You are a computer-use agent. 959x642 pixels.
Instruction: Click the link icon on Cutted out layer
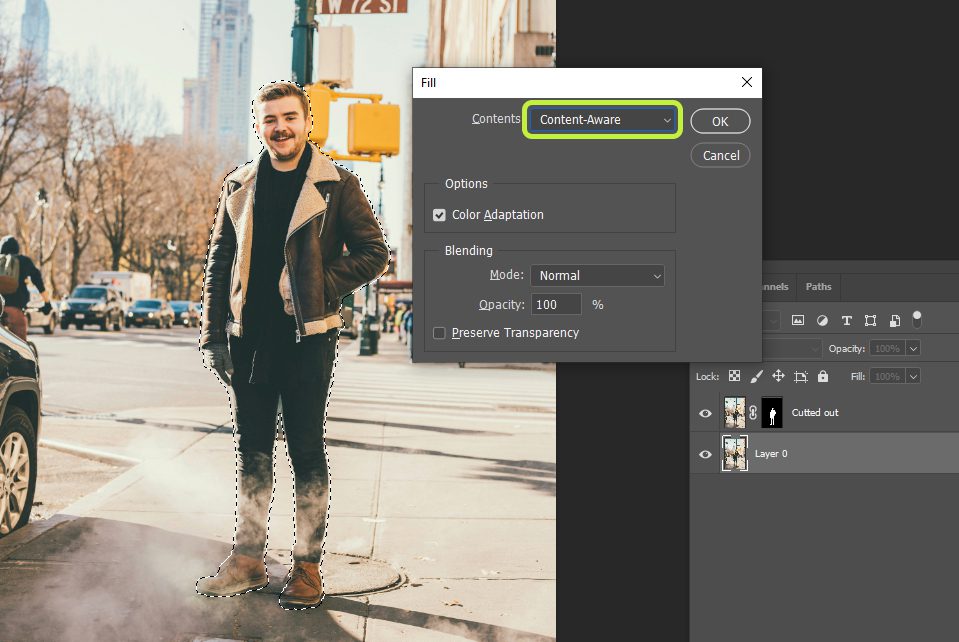[x=753, y=412]
